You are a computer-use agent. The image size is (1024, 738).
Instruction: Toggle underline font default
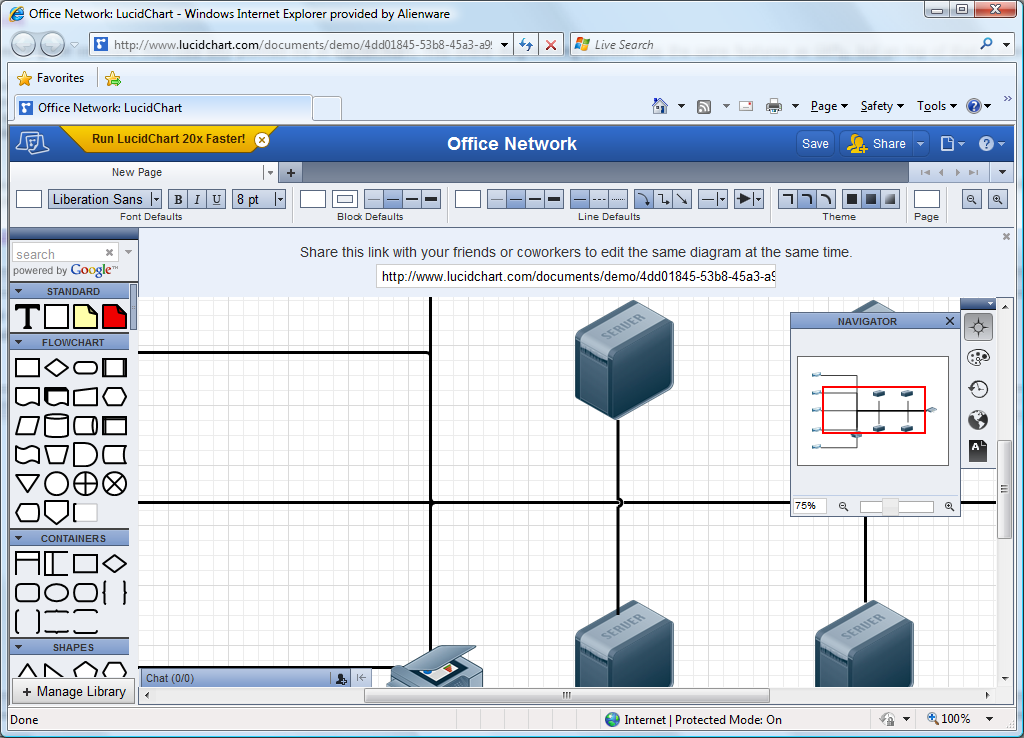[x=216, y=199]
